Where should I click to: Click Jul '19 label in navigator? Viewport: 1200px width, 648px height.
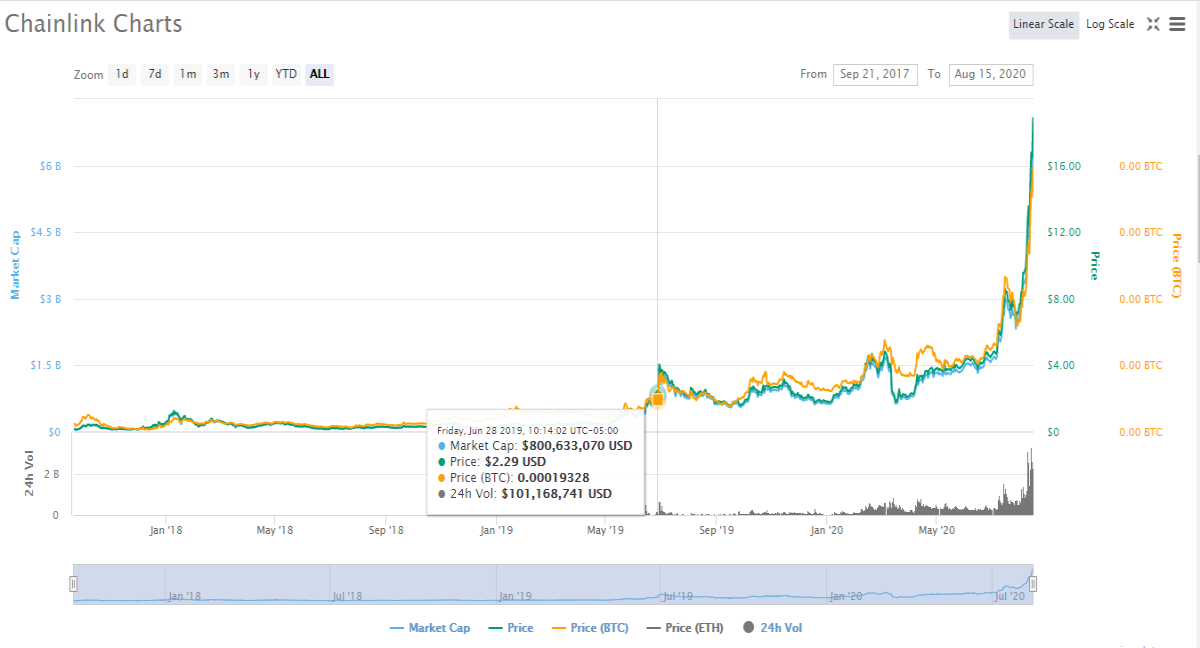point(677,596)
